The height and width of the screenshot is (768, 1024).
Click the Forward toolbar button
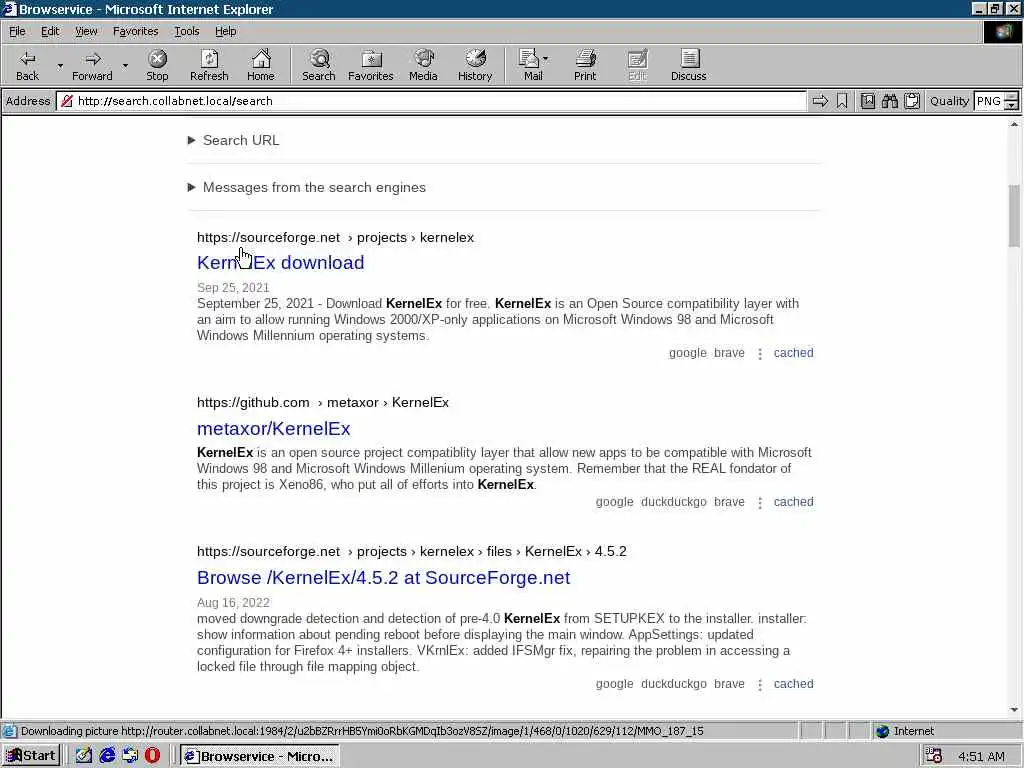[x=92, y=66]
